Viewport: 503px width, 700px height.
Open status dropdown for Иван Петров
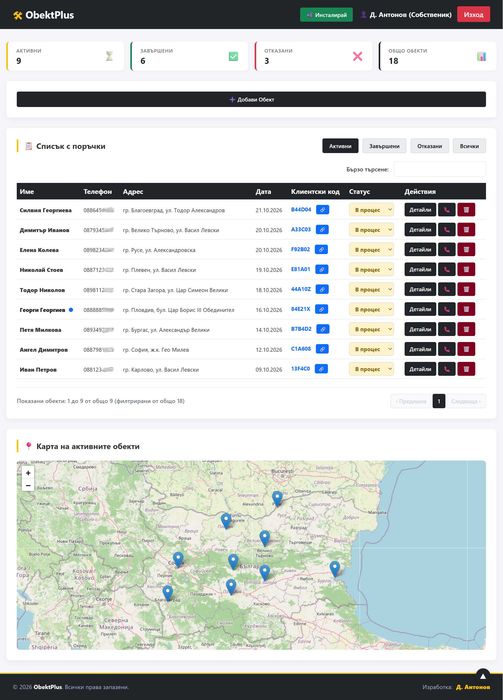pyautogui.click(x=371, y=369)
